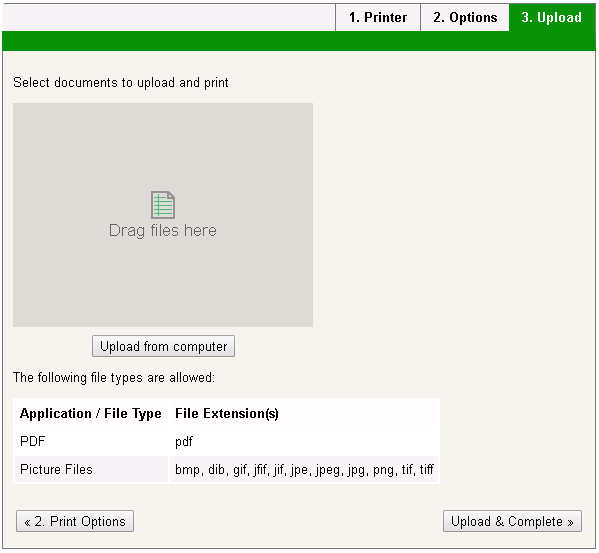Open the 1. Printer tab
599x553 pixels.
point(378,18)
